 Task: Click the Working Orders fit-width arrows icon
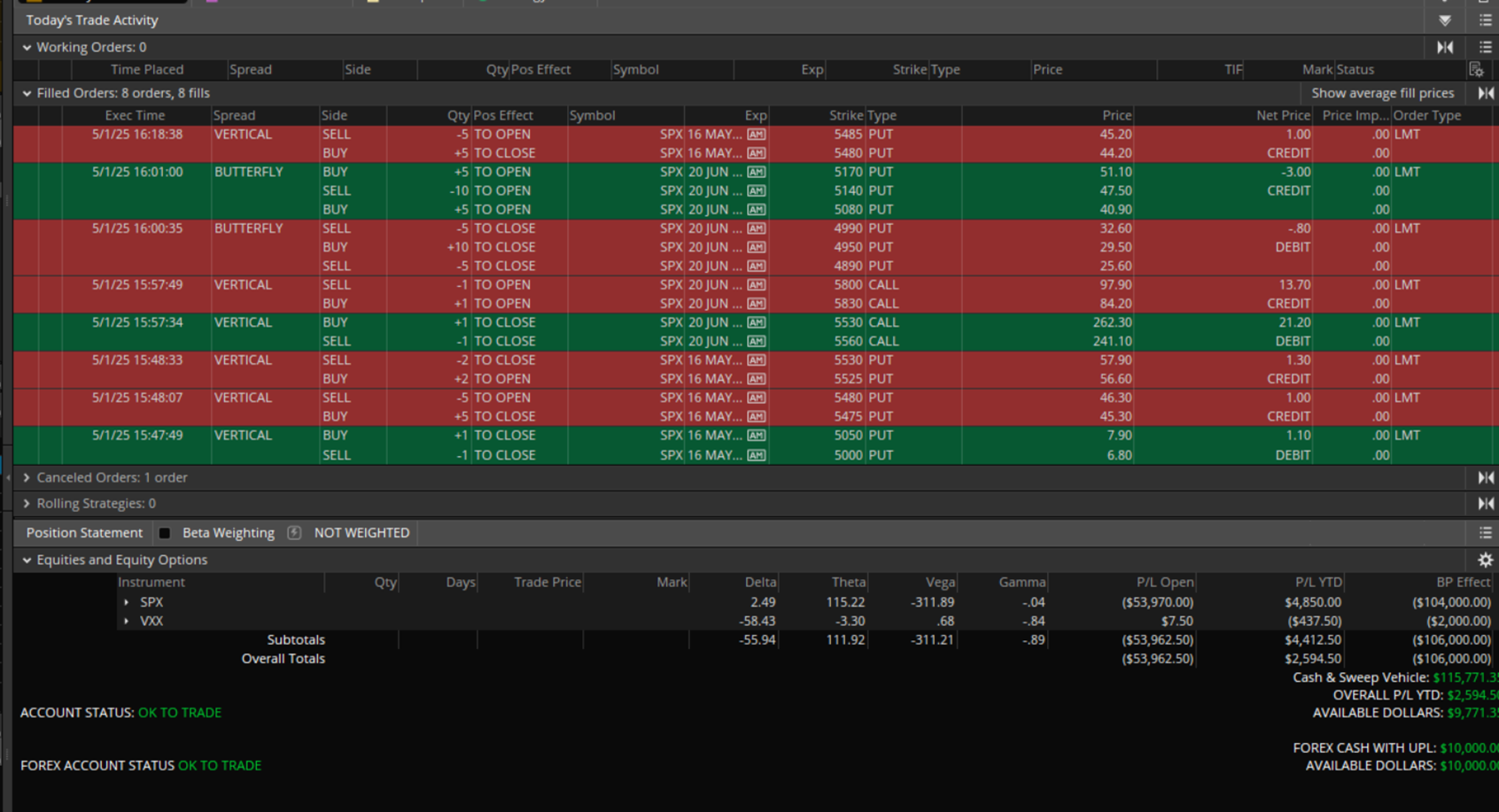point(1444,48)
